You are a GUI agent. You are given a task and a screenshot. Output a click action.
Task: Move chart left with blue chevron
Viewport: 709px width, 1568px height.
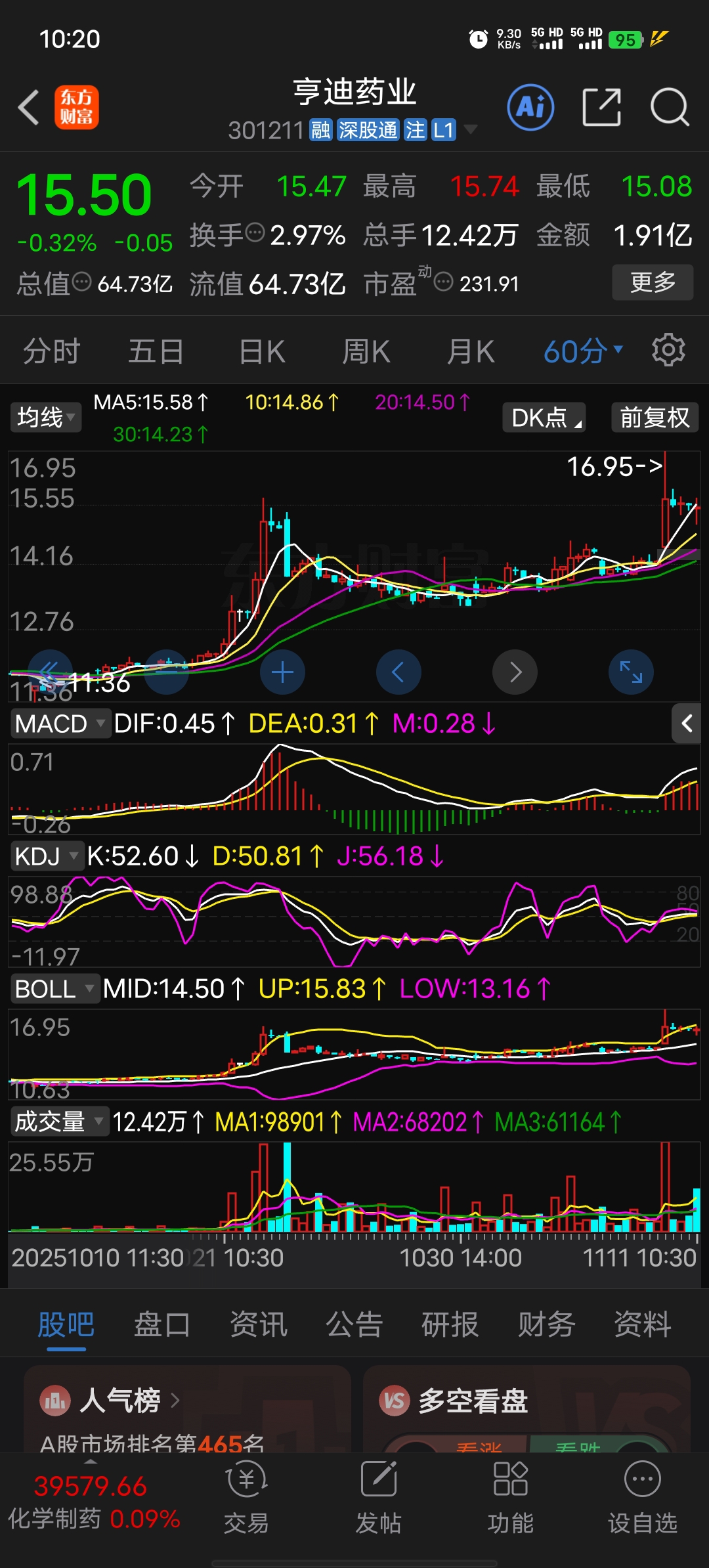point(398,672)
